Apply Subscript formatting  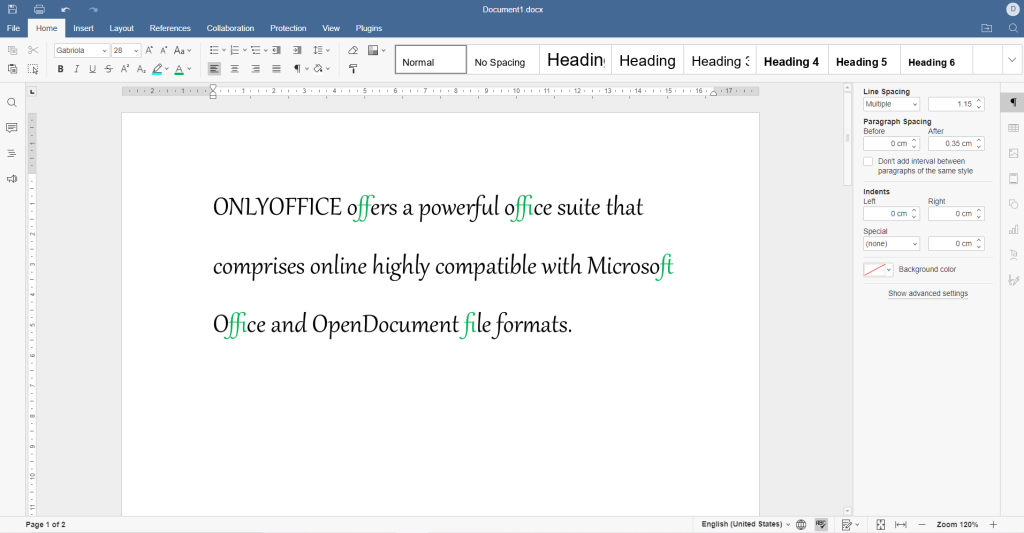[141, 69]
